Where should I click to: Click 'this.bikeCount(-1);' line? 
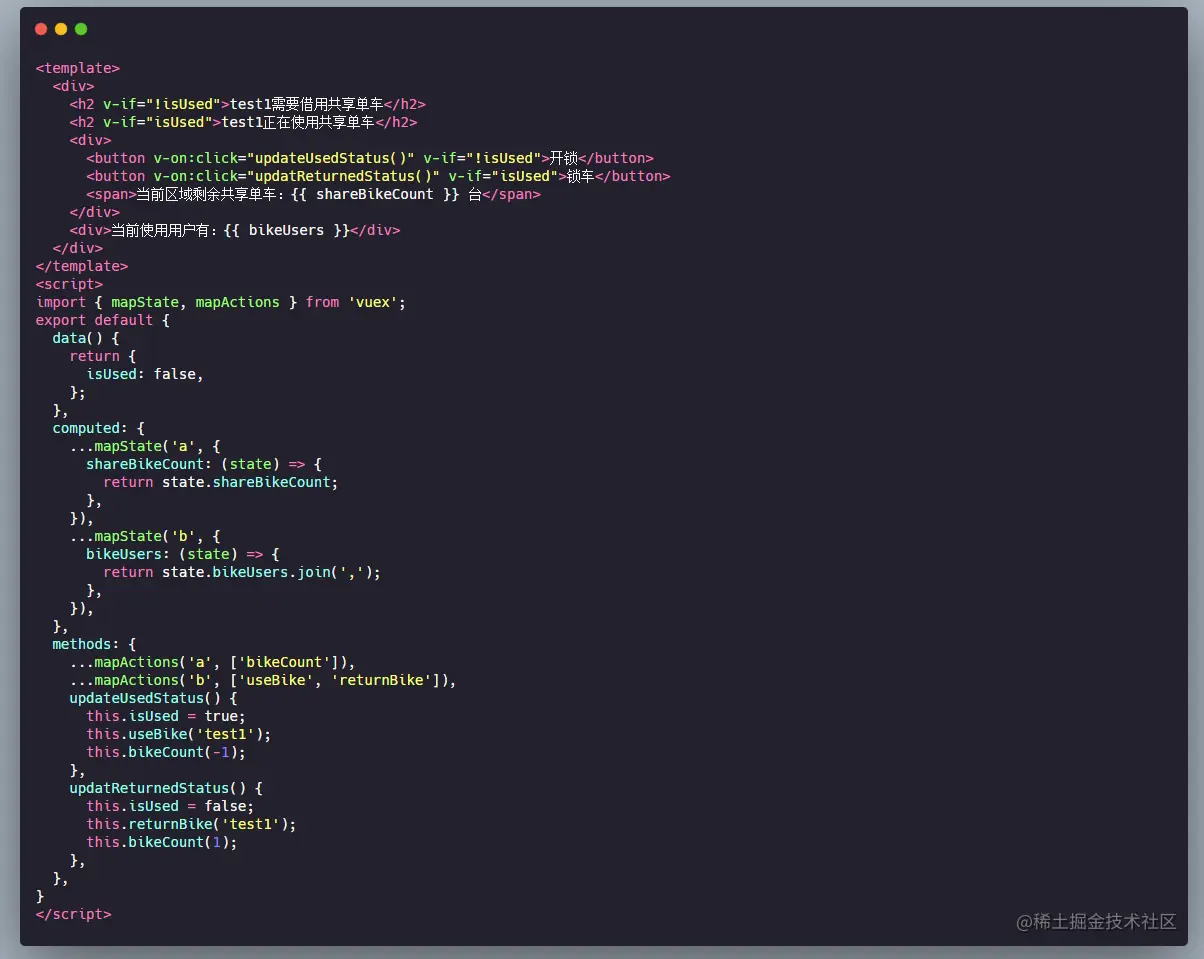pyautogui.click(x=166, y=752)
